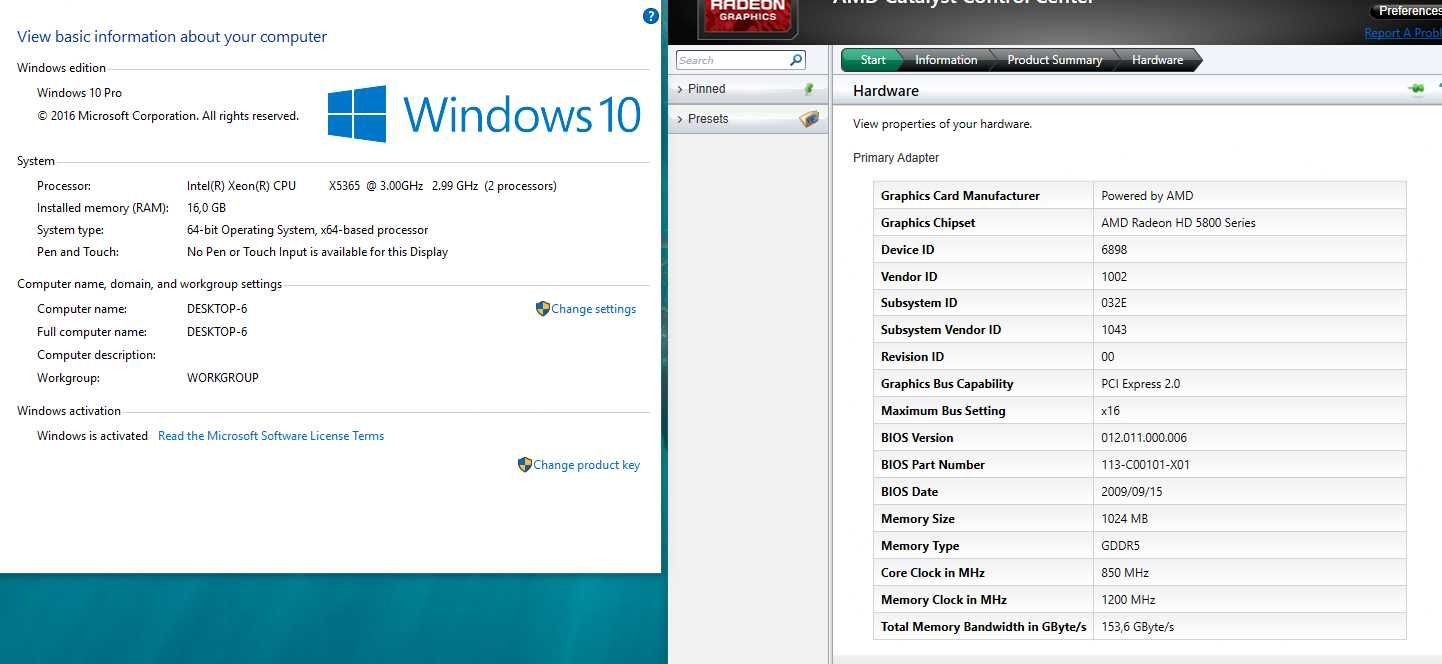Select the Core Clock value 850 MHz
1442x664 pixels.
click(1125, 573)
